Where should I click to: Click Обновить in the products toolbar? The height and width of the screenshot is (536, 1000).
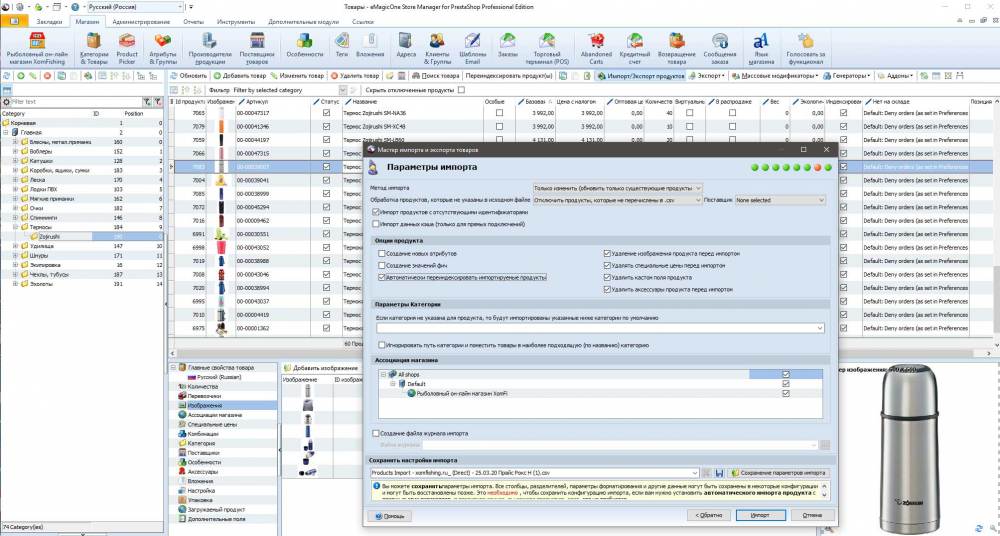(x=189, y=75)
